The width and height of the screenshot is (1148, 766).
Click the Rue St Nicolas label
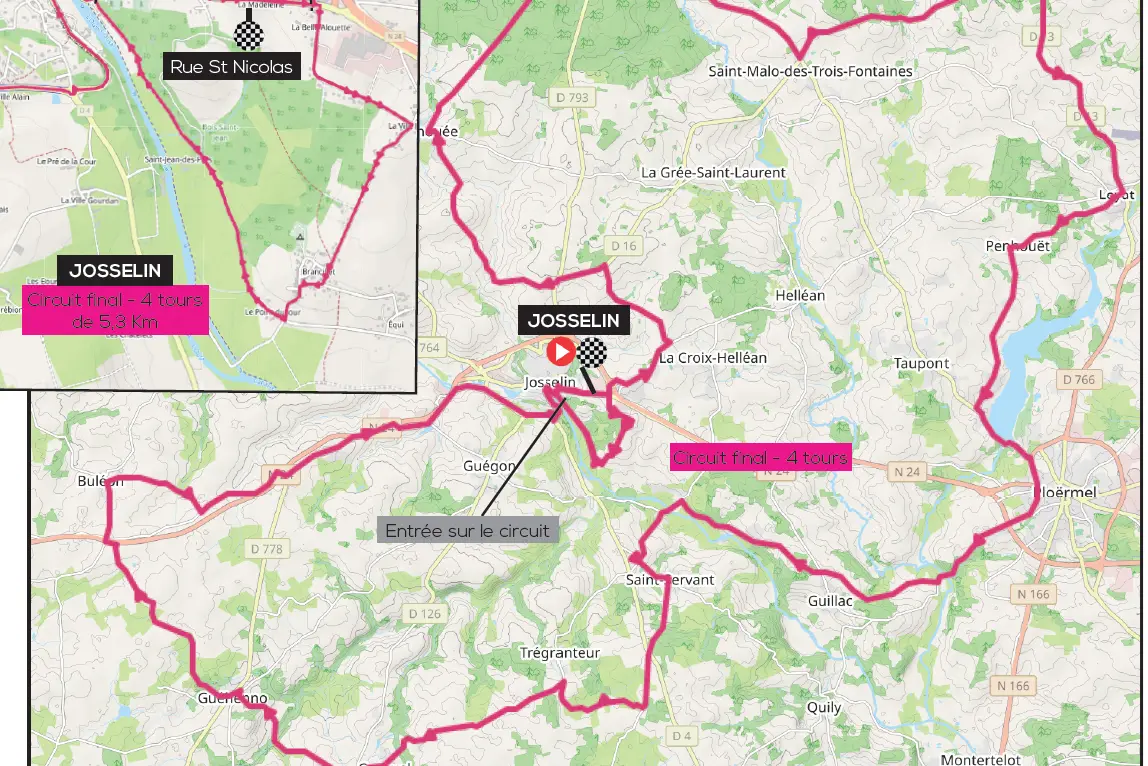tap(231, 67)
